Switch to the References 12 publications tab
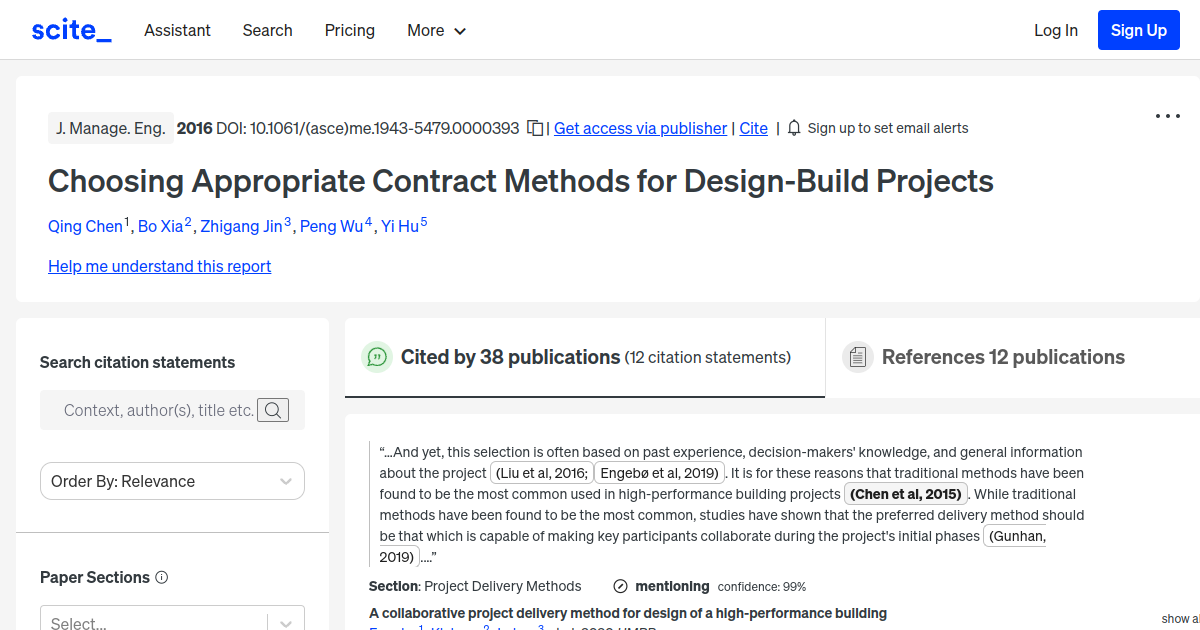This screenshot has height=630, width=1200. 1002,357
